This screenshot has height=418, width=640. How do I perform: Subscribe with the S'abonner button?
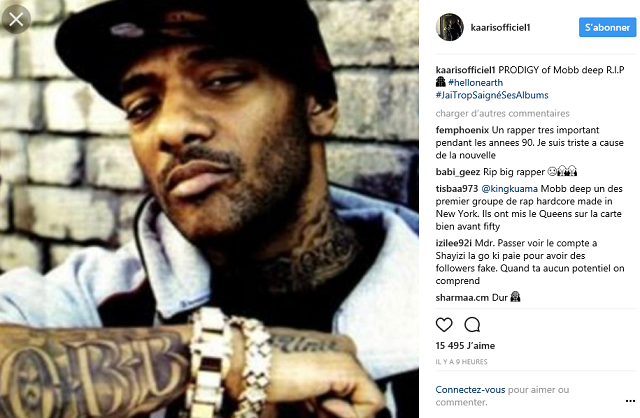point(607,27)
